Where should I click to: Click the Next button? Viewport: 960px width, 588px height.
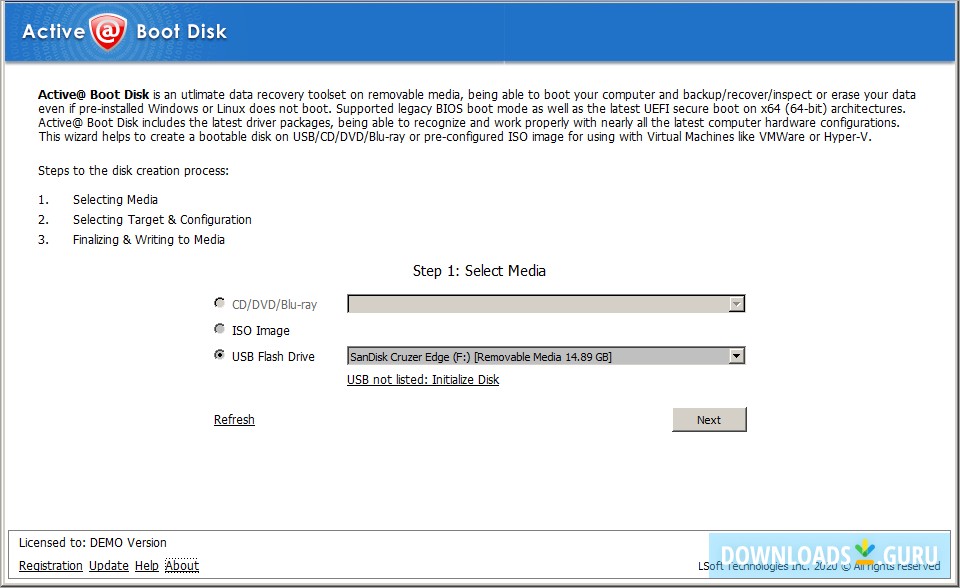(709, 419)
